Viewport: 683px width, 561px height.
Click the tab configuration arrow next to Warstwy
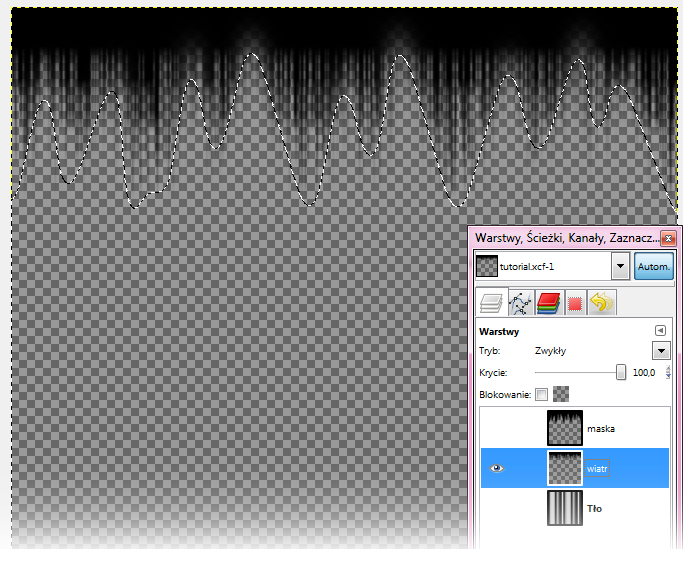tap(660, 331)
